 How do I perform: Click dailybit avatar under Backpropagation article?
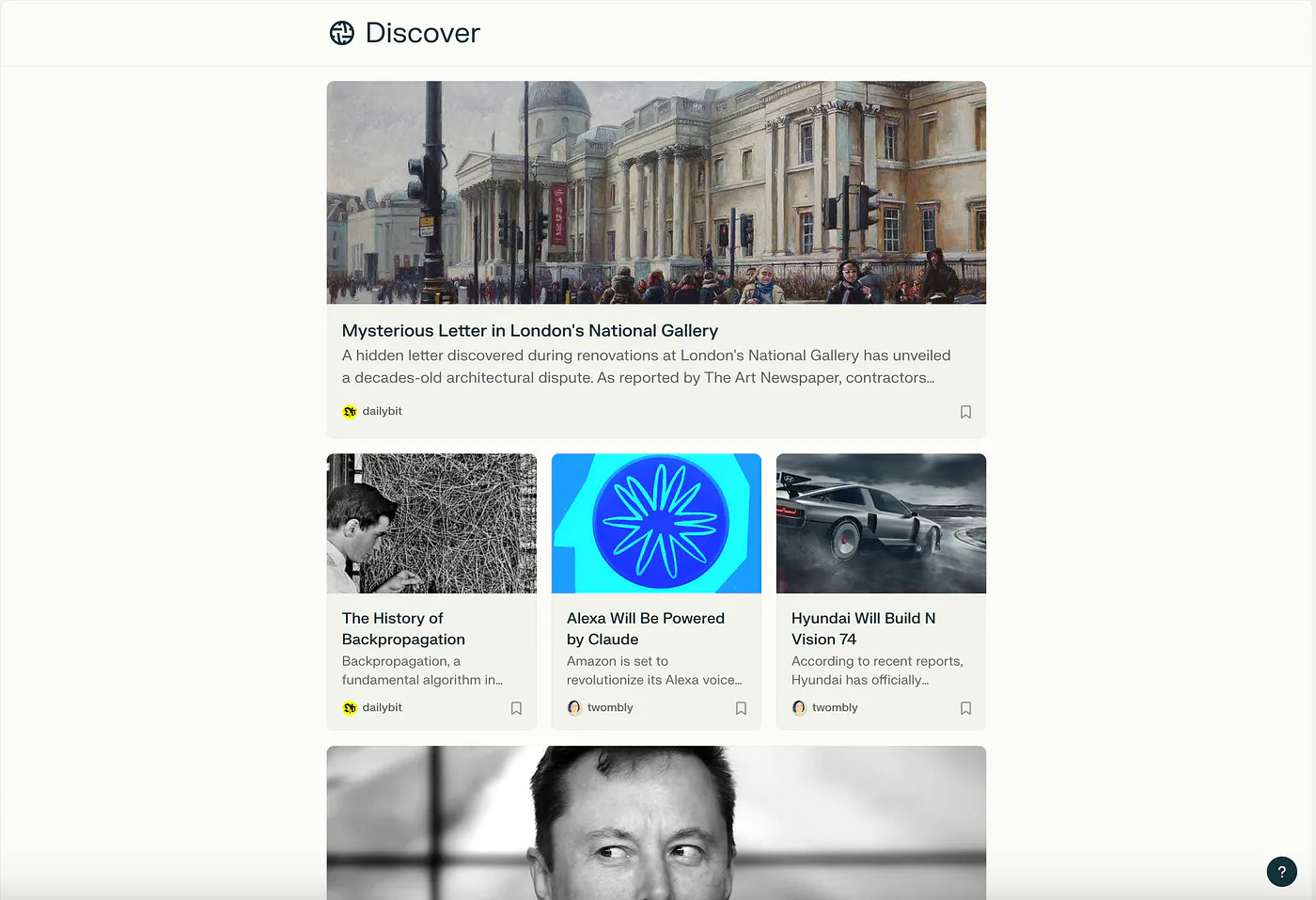(x=350, y=708)
